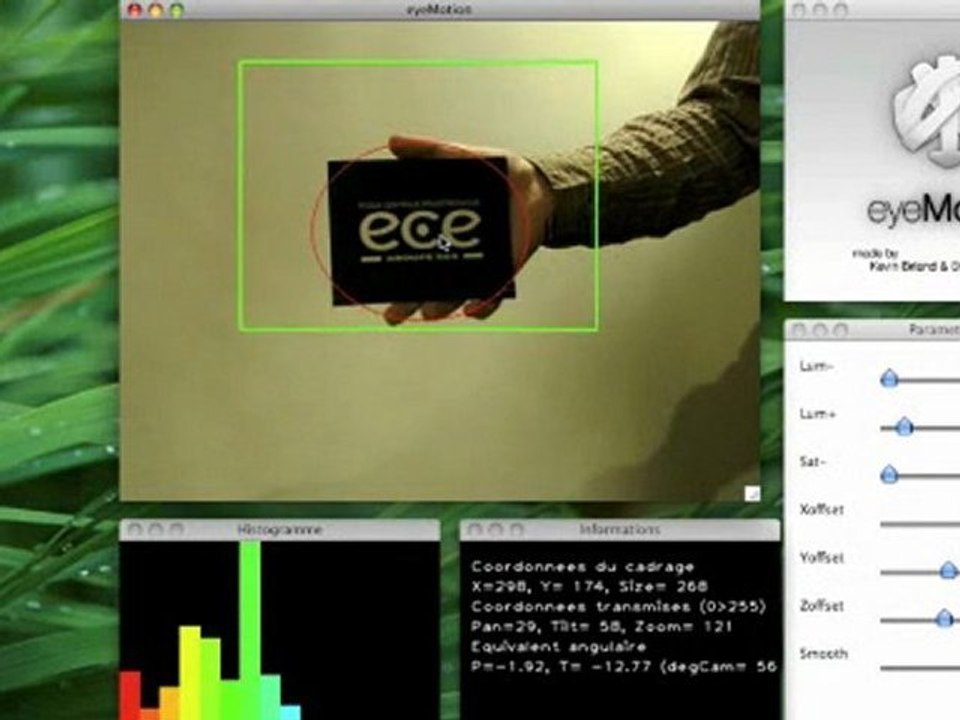Adjust the Yoffset slider handle
Image resolution: width=960 pixels, height=720 pixels.
[948, 571]
